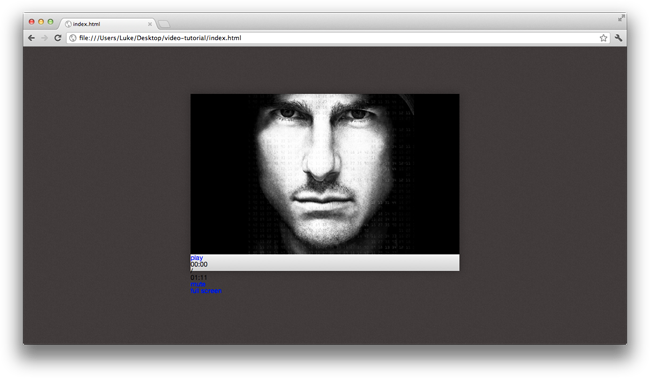Viewport: 650px width, 378px height.
Task: Enter browser full screen via top-right arrows icon
Action: pos(621,18)
